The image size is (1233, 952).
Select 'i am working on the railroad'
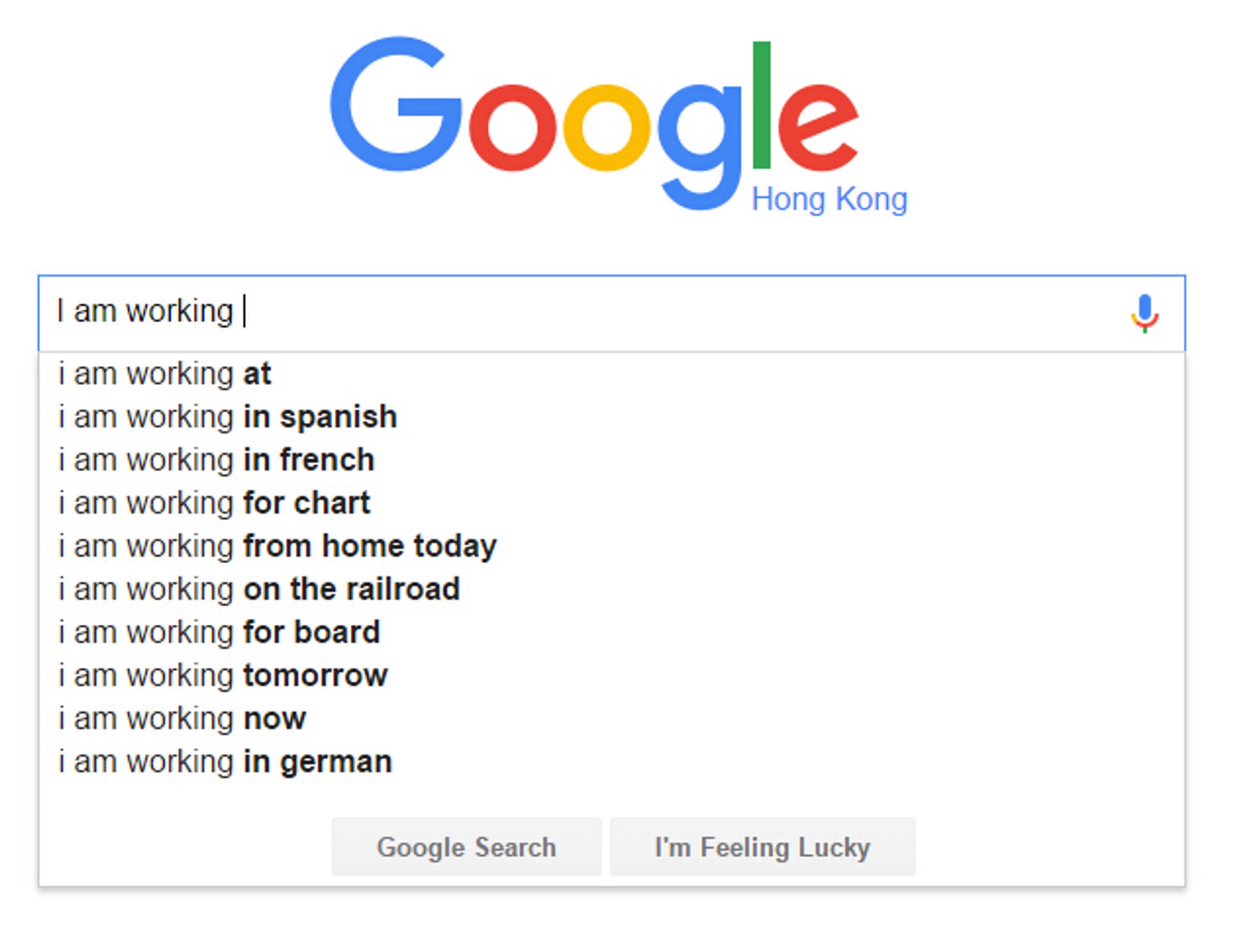coord(612,590)
